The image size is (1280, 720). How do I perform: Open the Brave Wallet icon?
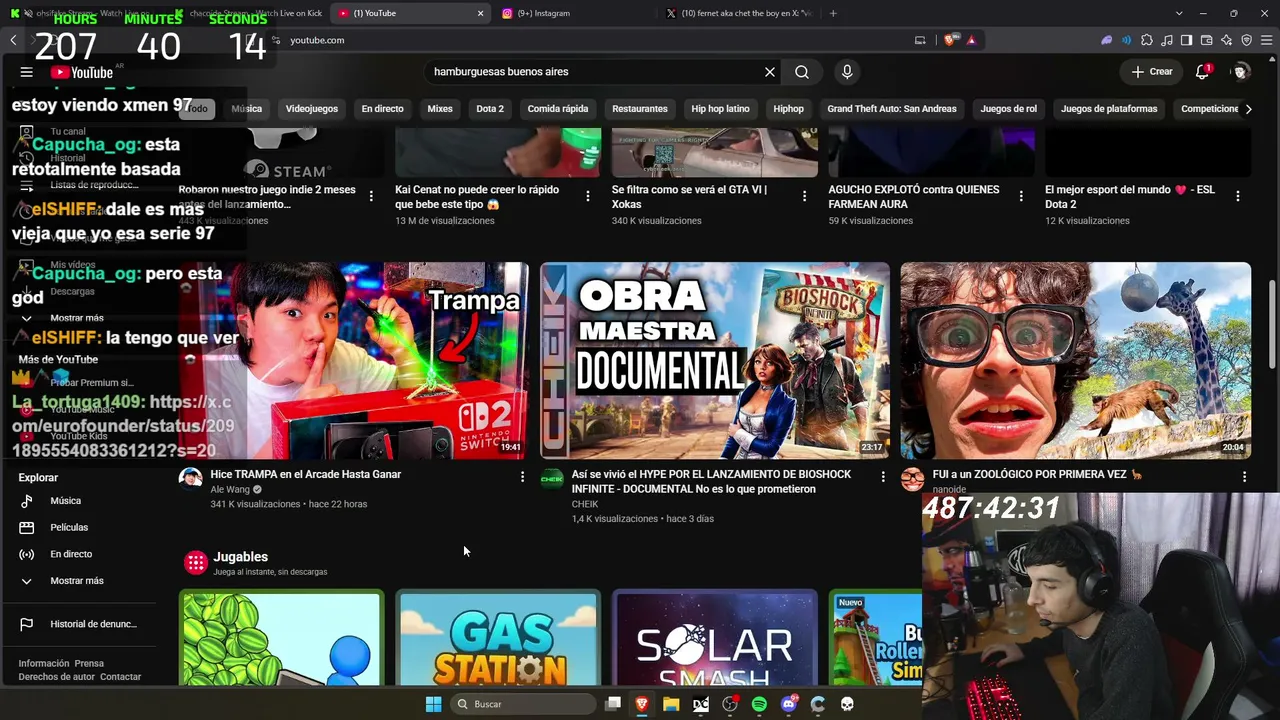point(1206,40)
